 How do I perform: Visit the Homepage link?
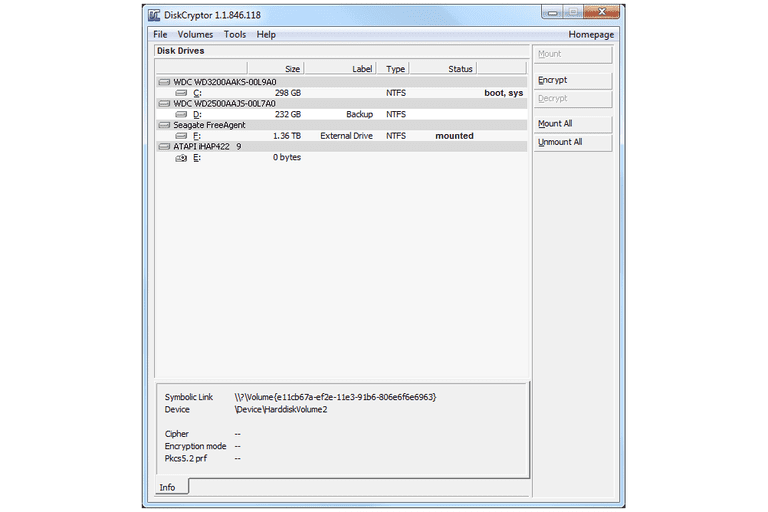(x=591, y=35)
